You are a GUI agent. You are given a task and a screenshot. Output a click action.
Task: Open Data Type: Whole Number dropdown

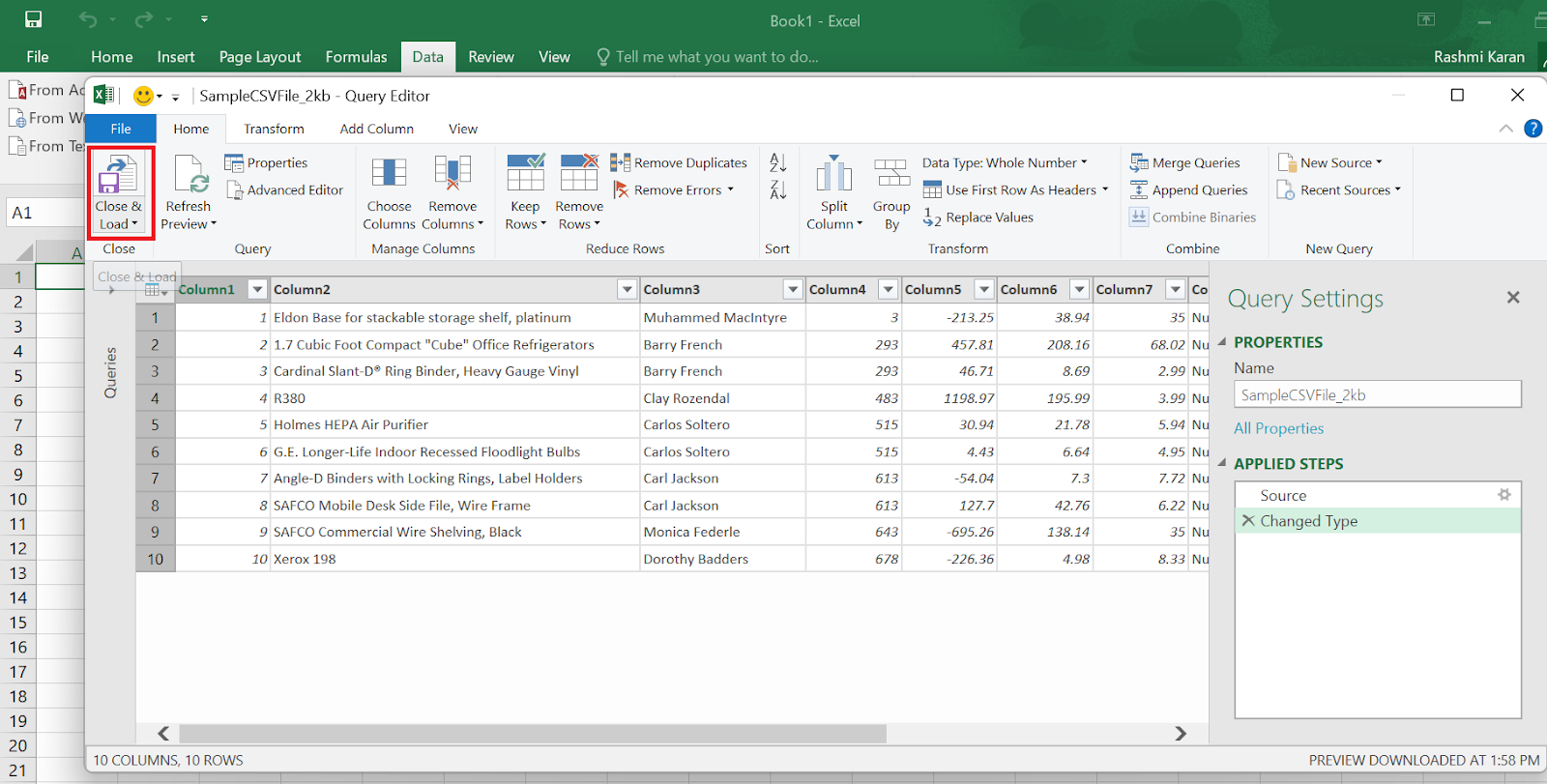pos(1005,162)
